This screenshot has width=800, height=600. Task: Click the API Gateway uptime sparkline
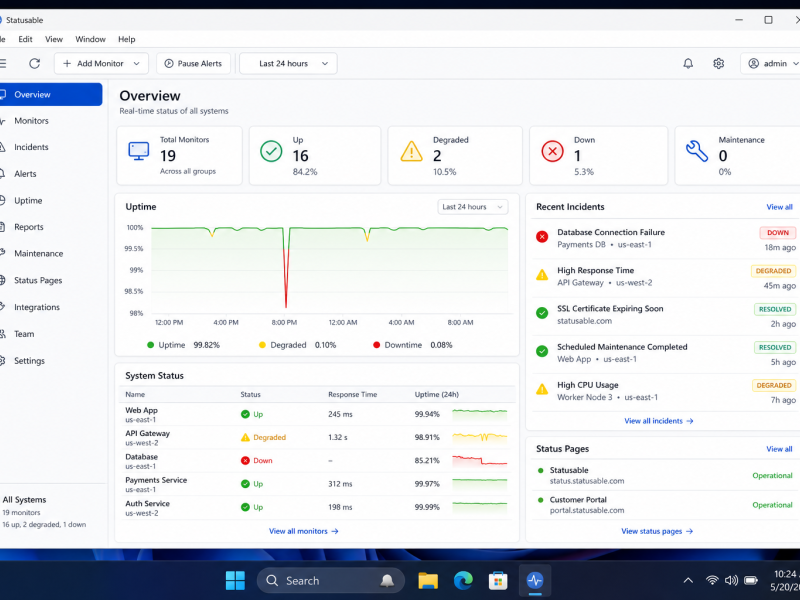tap(480, 437)
